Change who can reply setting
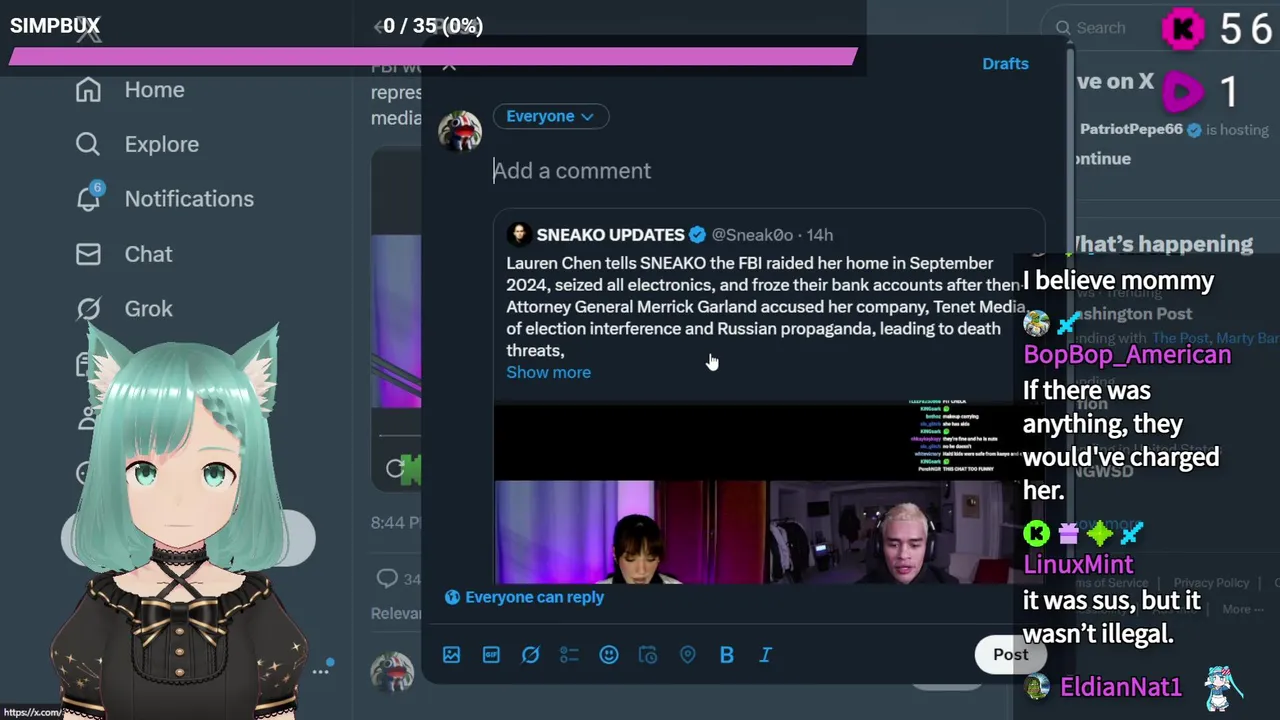Viewport: 1280px width, 720px height. pyautogui.click(x=525, y=597)
